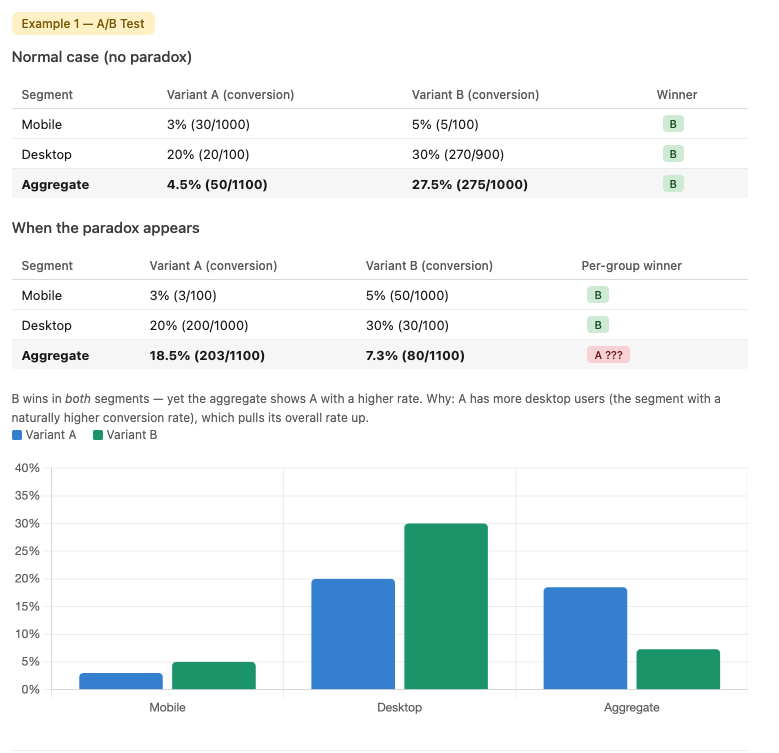Image resolution: width=779 pixels, height=753 pixels.
Task: Click the blue Aggregate bar in chart
Action: (585, 638)
